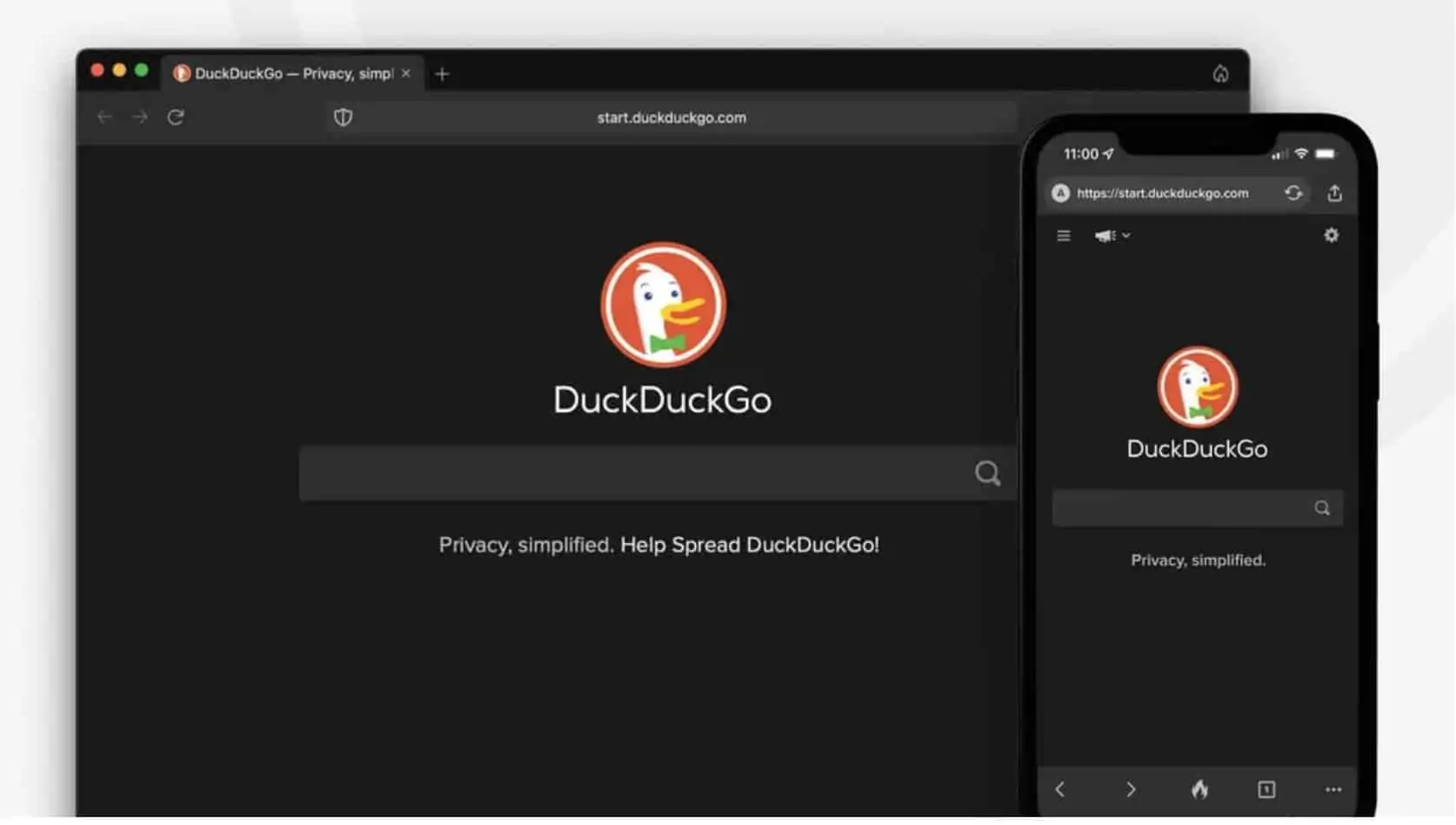Click inside the desktop search field
Screen dimensions: 1456x825
pos(609,473)
